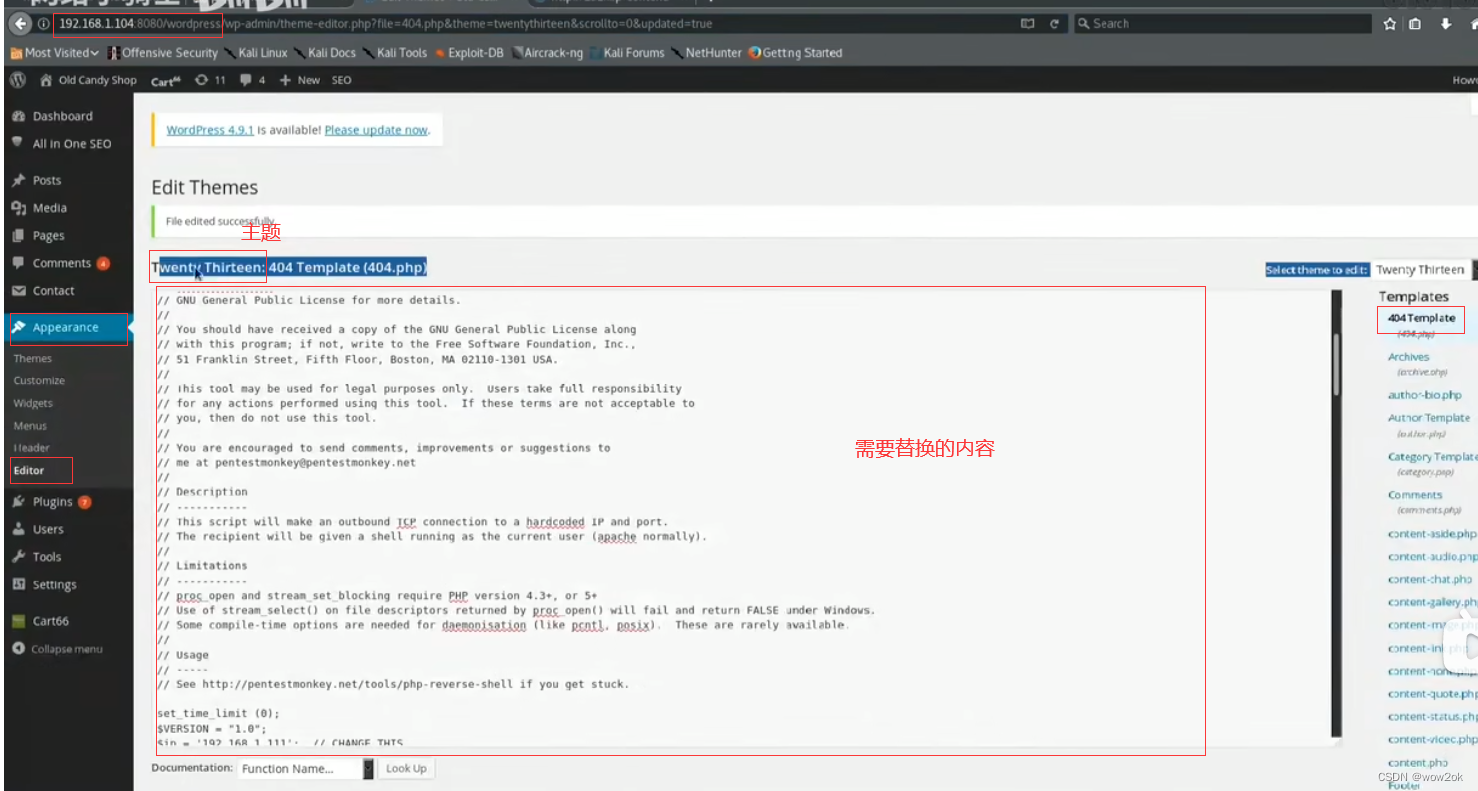Click the Please update now link

coord(376,130)
